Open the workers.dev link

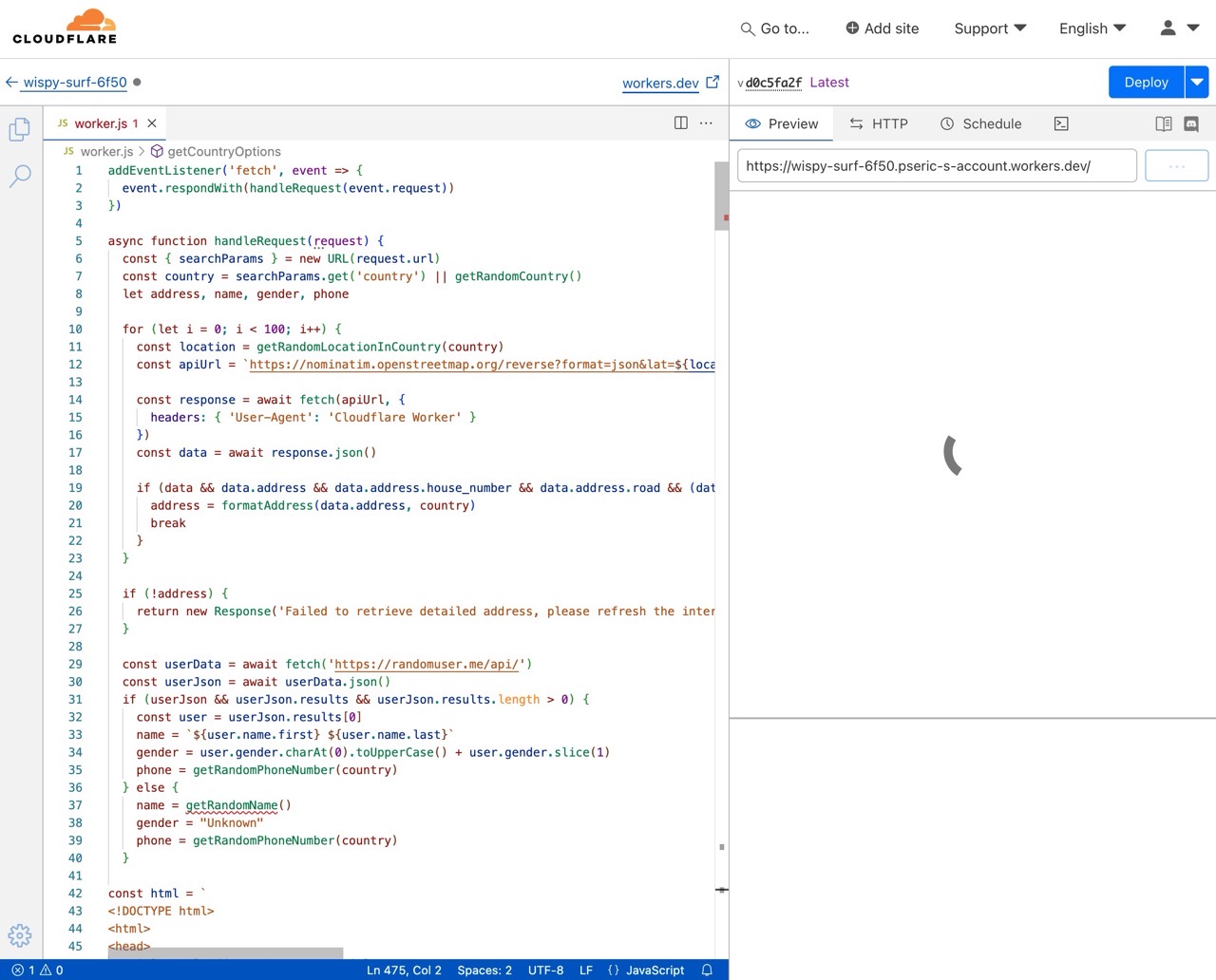660,84
